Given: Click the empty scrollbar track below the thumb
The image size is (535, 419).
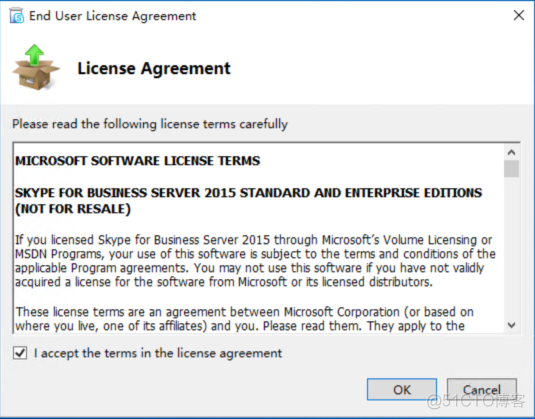Looking at the screenshot, I should (511, 247).
